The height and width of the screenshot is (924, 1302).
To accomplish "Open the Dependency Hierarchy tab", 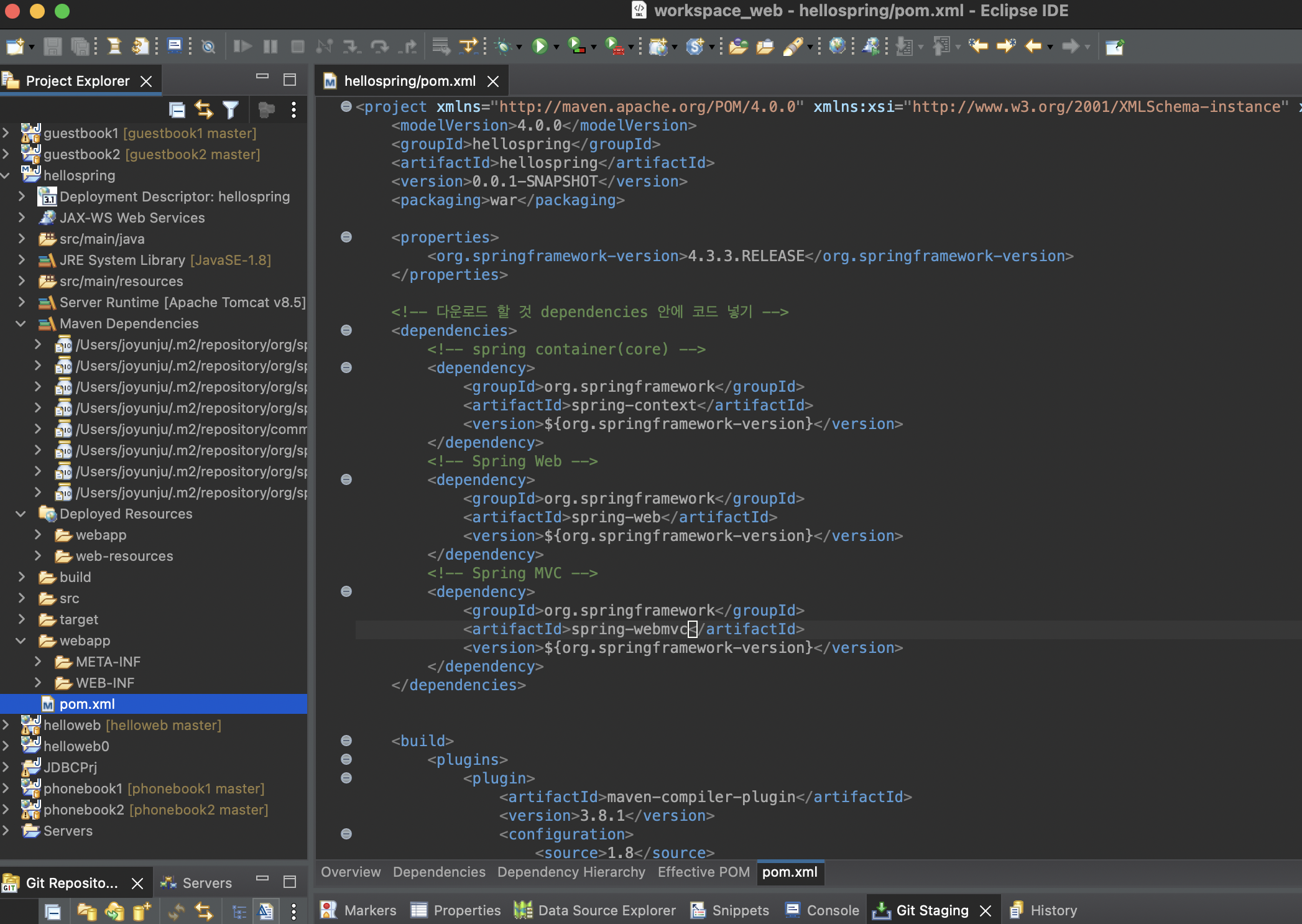I will (x=571, y=872).
